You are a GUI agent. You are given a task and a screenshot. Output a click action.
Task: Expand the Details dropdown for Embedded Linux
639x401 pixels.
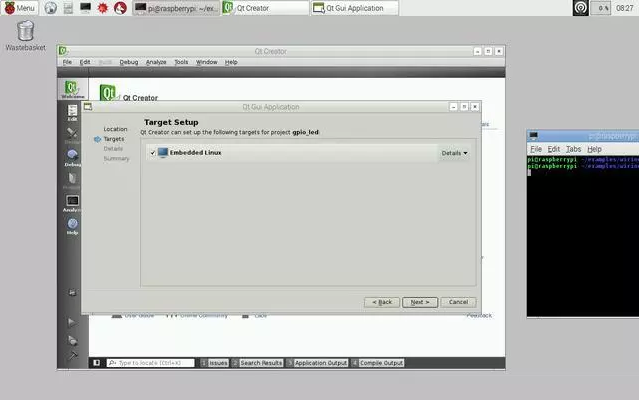coord(454,153)
